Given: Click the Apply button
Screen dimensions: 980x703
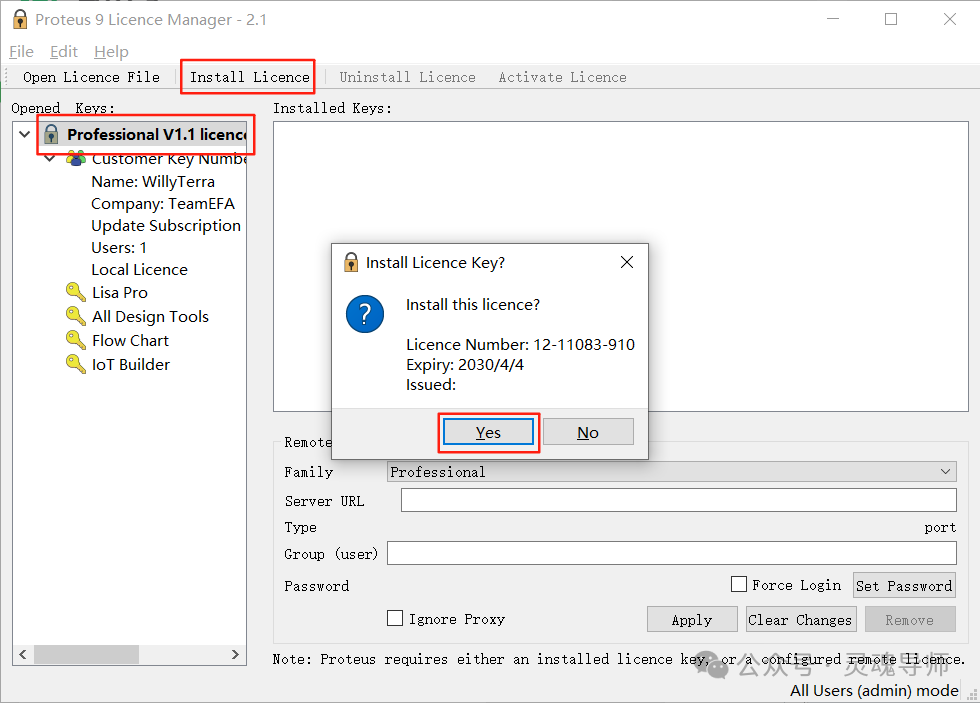Looking at the screenshot, I should [692, 618].
